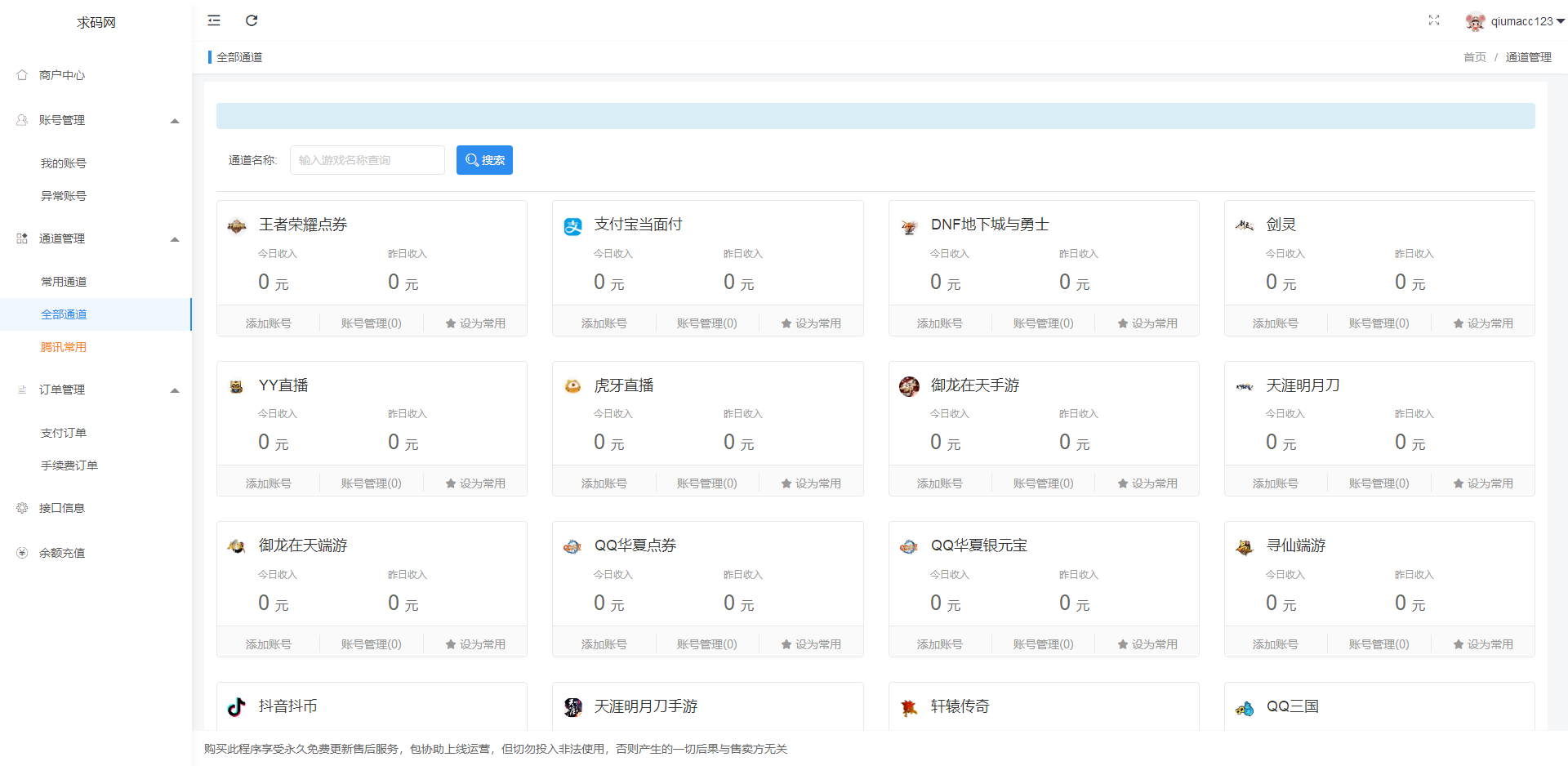Open 接口信息 in sidebar
The height and width of the screenshot is (766, 1568).
(62, 508)
